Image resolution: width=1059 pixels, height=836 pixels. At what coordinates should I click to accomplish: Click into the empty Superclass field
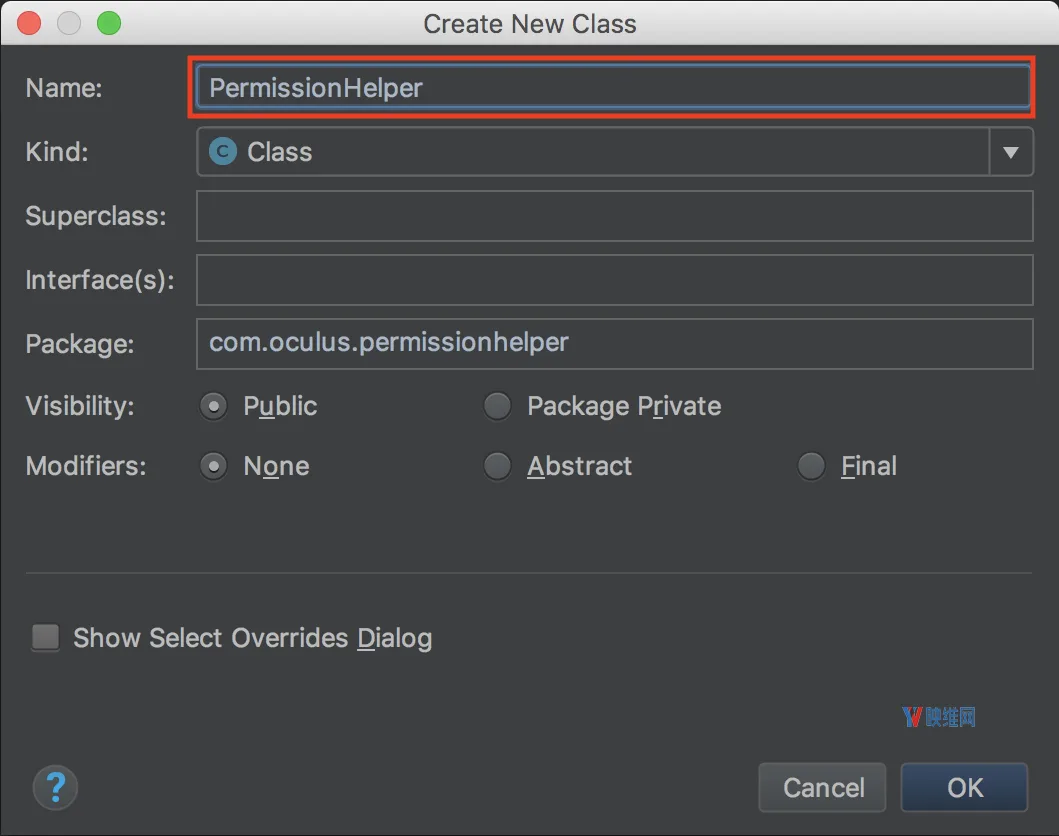pyautogui.click(x=615, y=216)
